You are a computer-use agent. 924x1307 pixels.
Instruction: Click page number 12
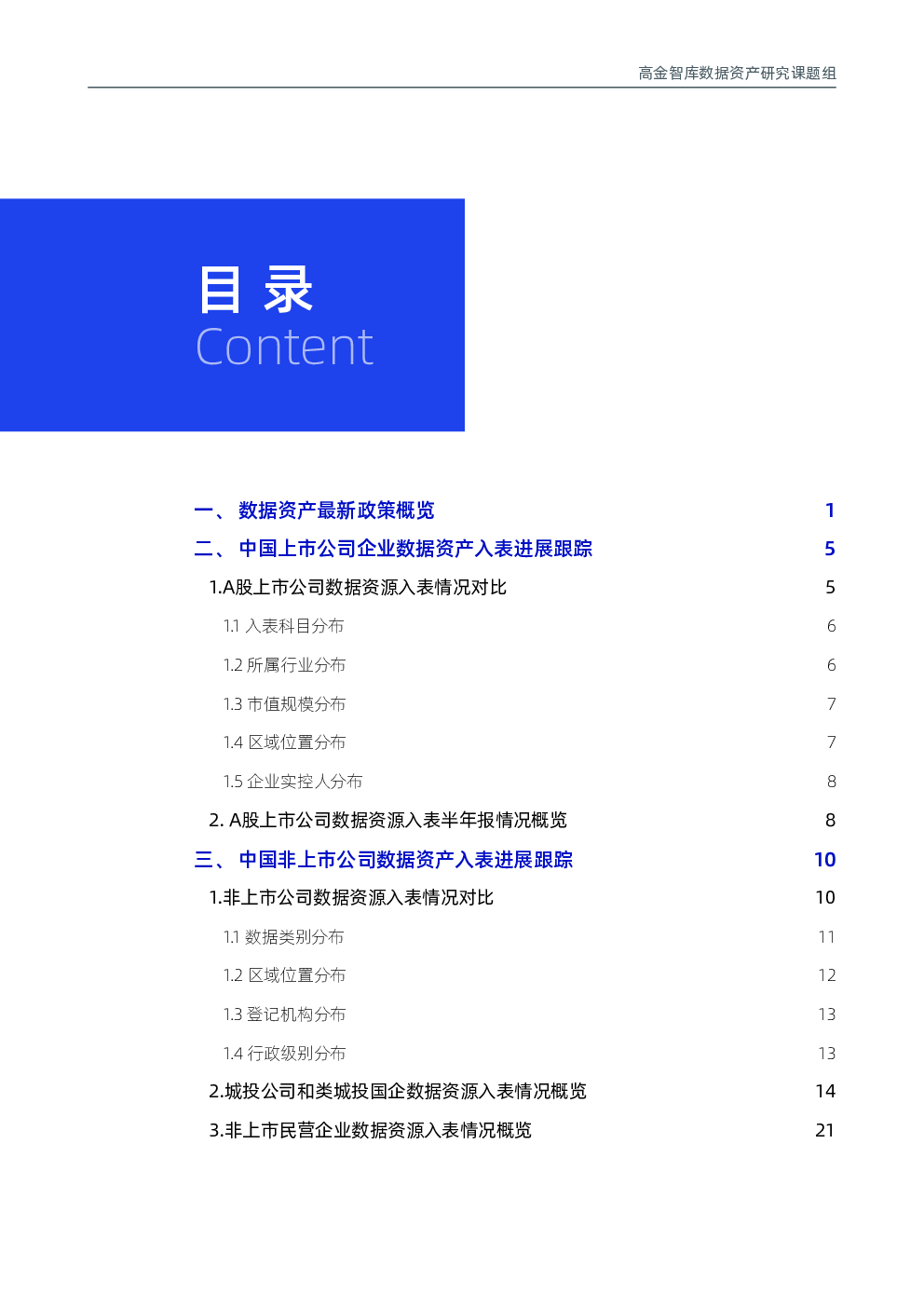827,975
